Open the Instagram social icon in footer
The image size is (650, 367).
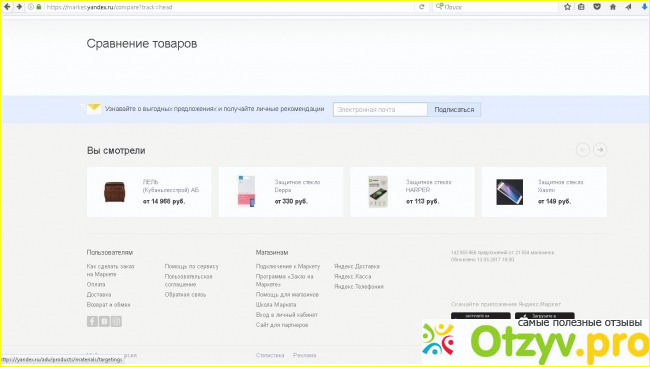click(x=116, y=321)
